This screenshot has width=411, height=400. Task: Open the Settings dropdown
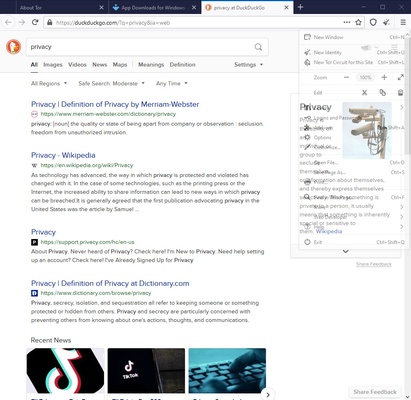(248, 65)
